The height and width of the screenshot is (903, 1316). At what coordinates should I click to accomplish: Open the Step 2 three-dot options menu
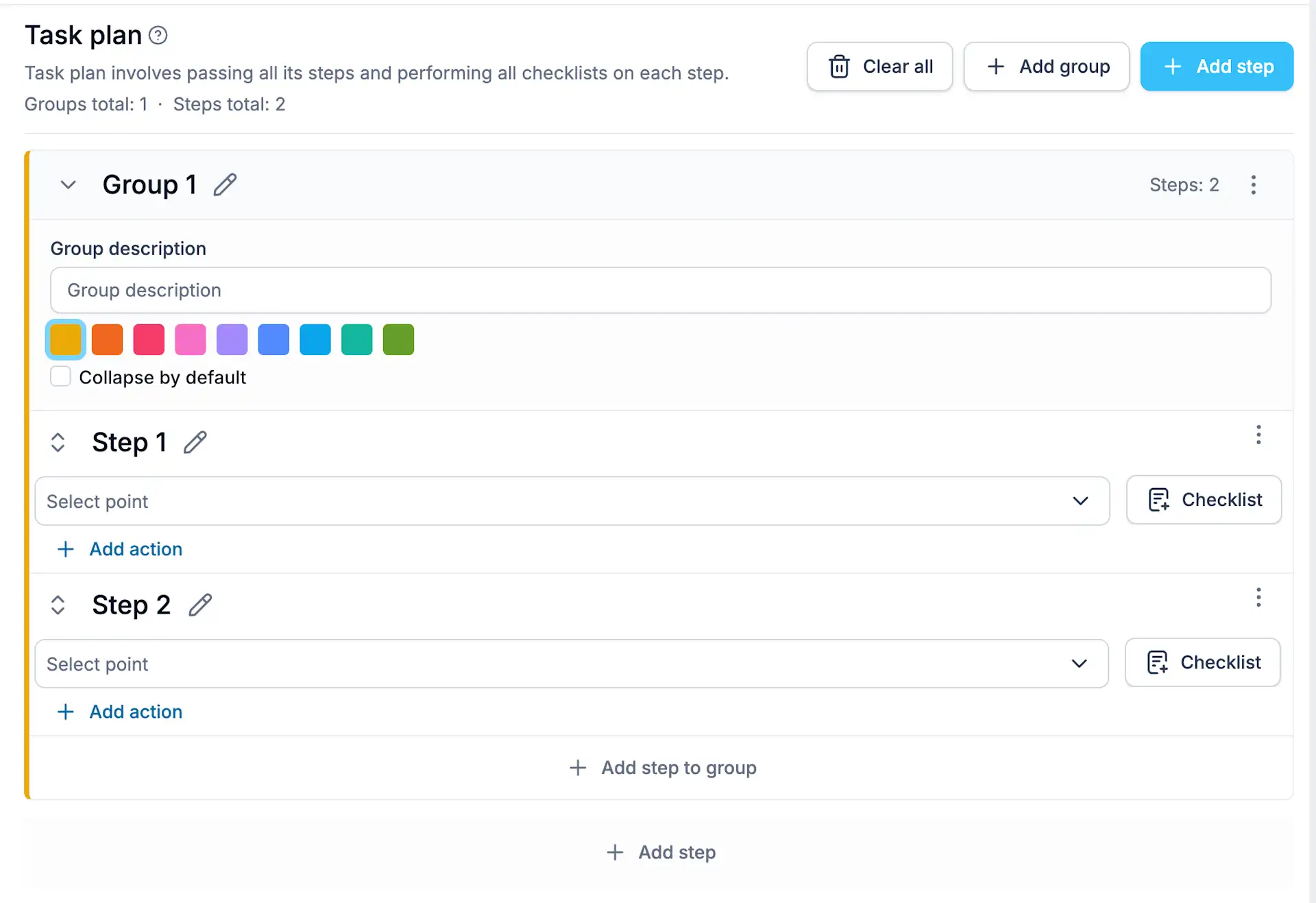[1258, 597]
